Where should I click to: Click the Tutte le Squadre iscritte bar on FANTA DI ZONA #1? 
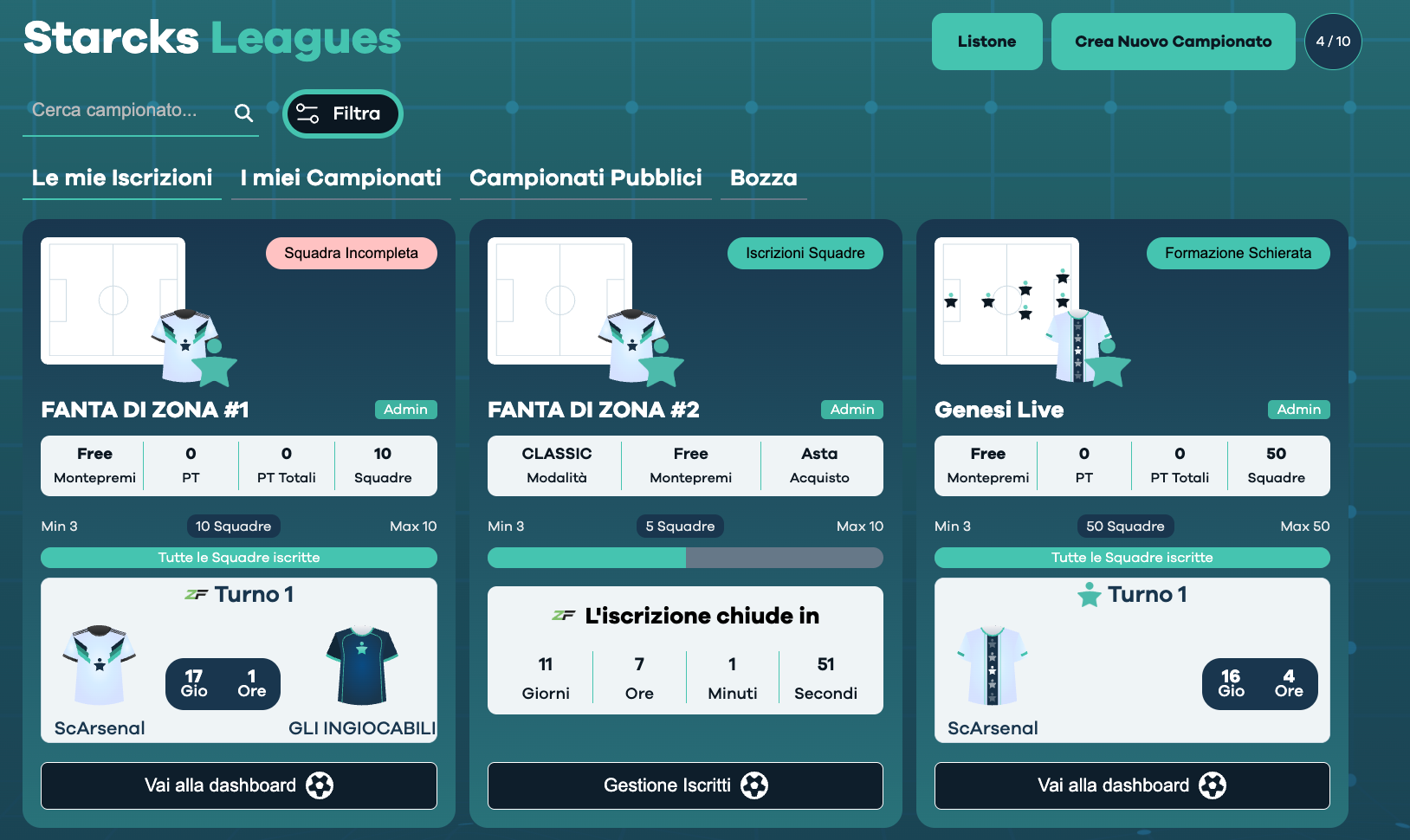(239, 558)
